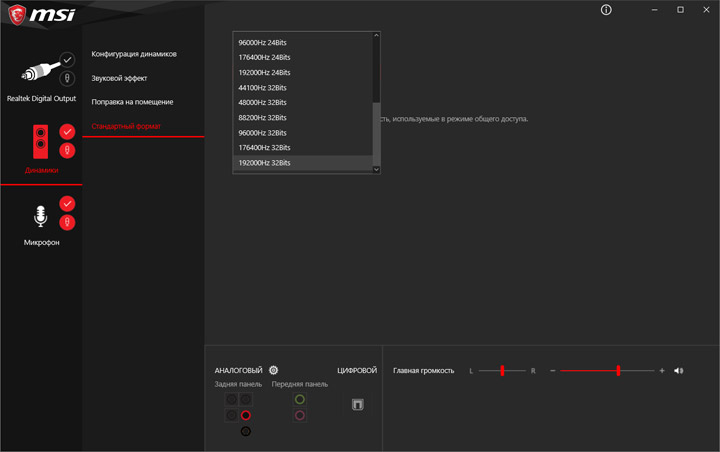Image resolution: width=720 pixels, height=452 pixels.
Task: Mute audio with the speaker icon
Action: 679,370
